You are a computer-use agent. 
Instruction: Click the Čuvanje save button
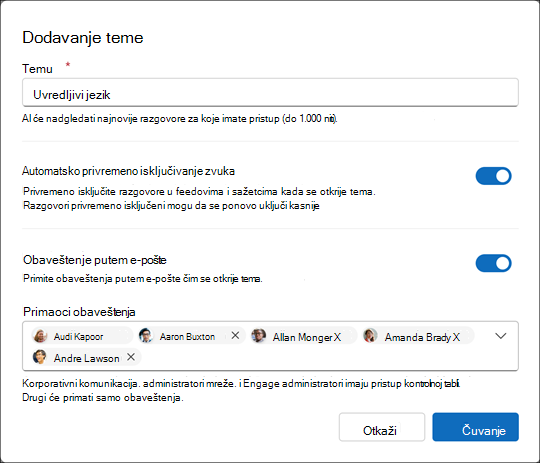click(x=476, y=427)
